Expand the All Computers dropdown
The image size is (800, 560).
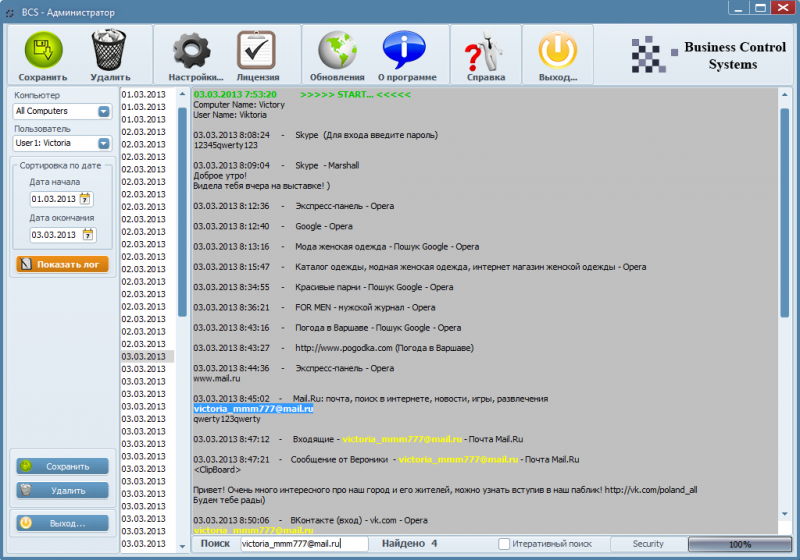pyautogui.click(x=104, y=111)
